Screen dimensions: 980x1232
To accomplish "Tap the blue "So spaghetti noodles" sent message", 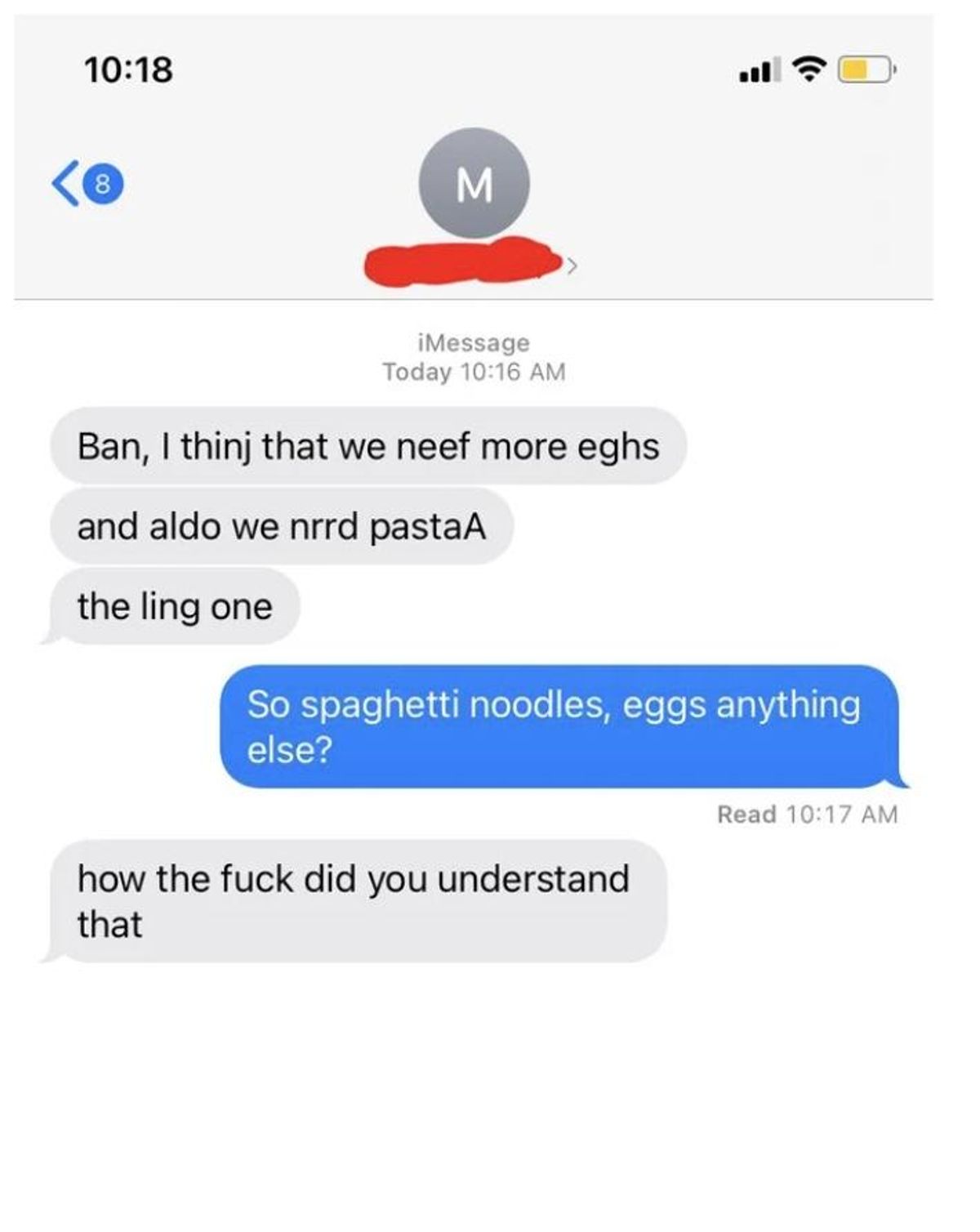I will (x=562, y=726).
